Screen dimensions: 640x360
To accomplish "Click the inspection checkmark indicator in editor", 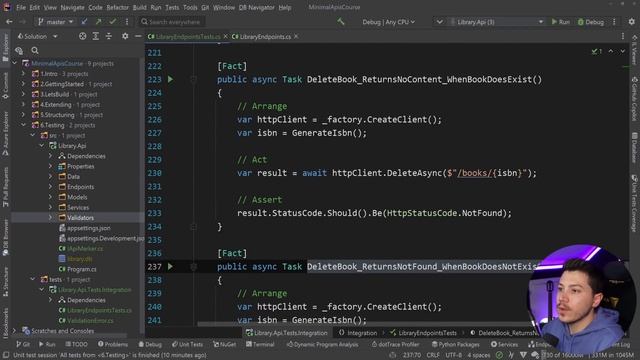I will click(596, 51).
